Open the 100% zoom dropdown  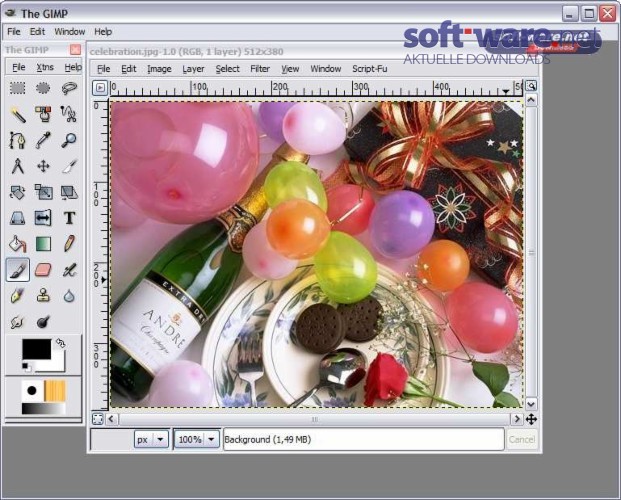click(x=197, y=439)
